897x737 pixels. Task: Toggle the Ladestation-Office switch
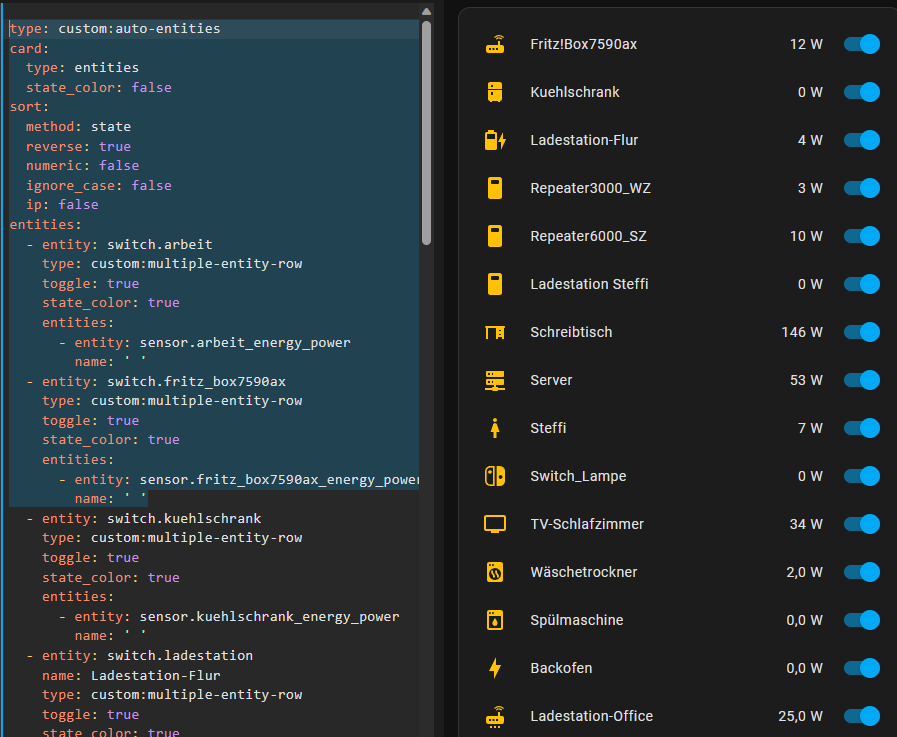pos(861,716)
